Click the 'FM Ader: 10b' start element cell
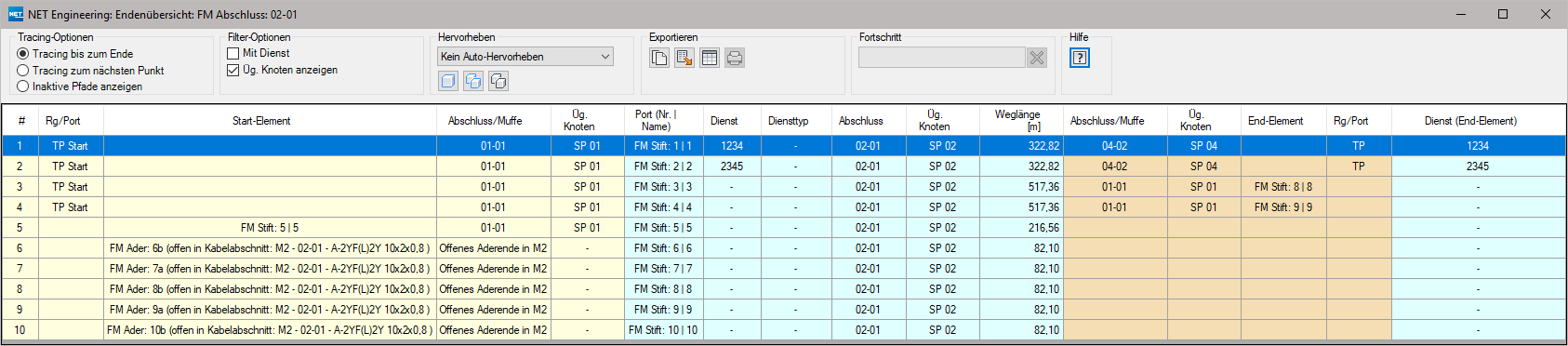The image size is (1568, 346). tap(270, 330)
